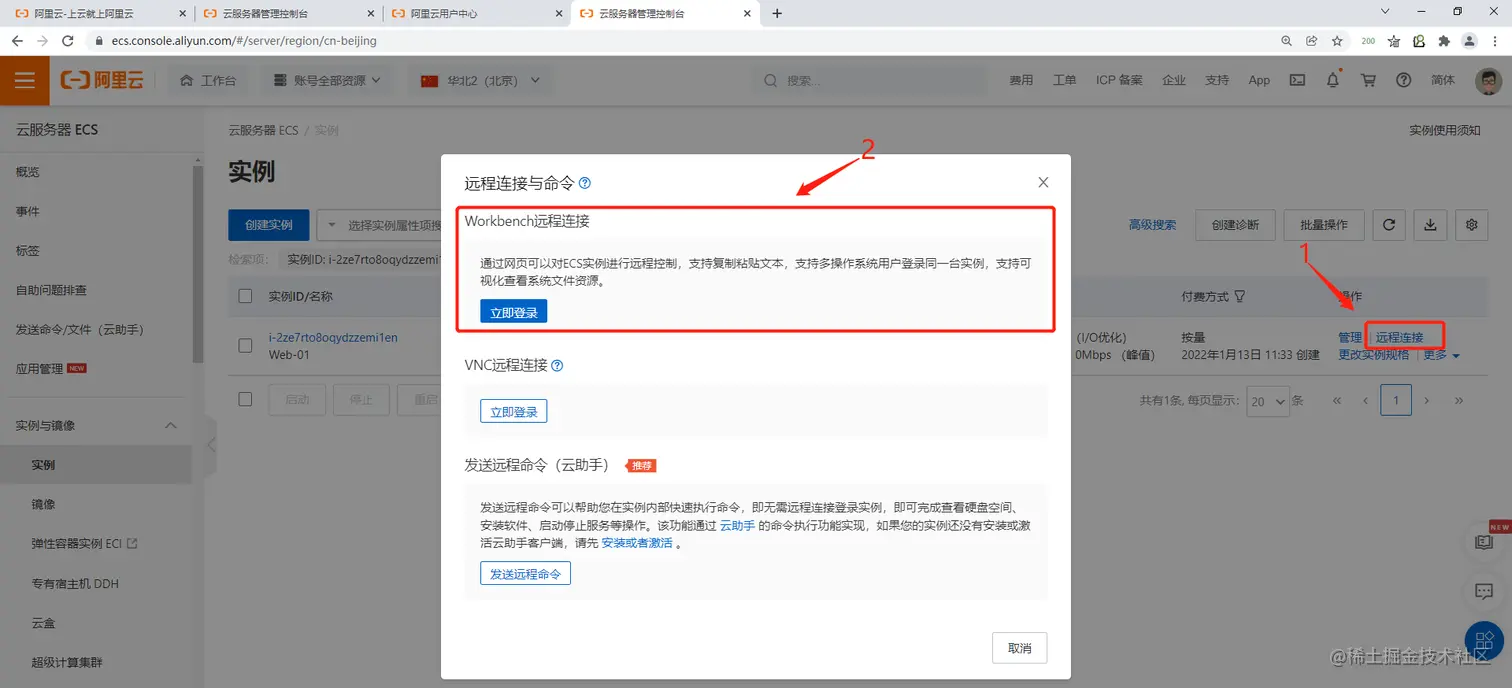Viewport: 1512px width, 688px height.
Task: Open the 选择实例属性项 filter dropdown
Action: [x=380, y=225]
